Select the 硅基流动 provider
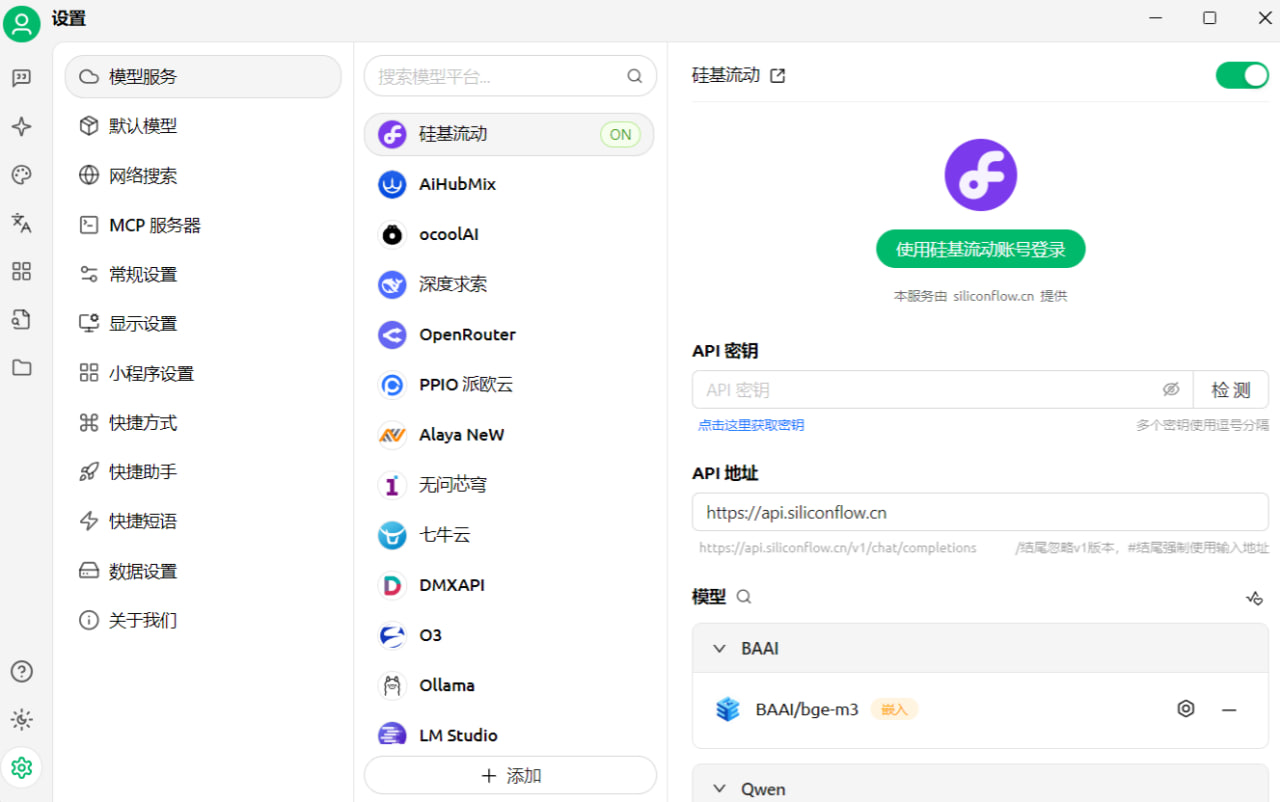1280x802 pixels. click(x=509, y=134)
